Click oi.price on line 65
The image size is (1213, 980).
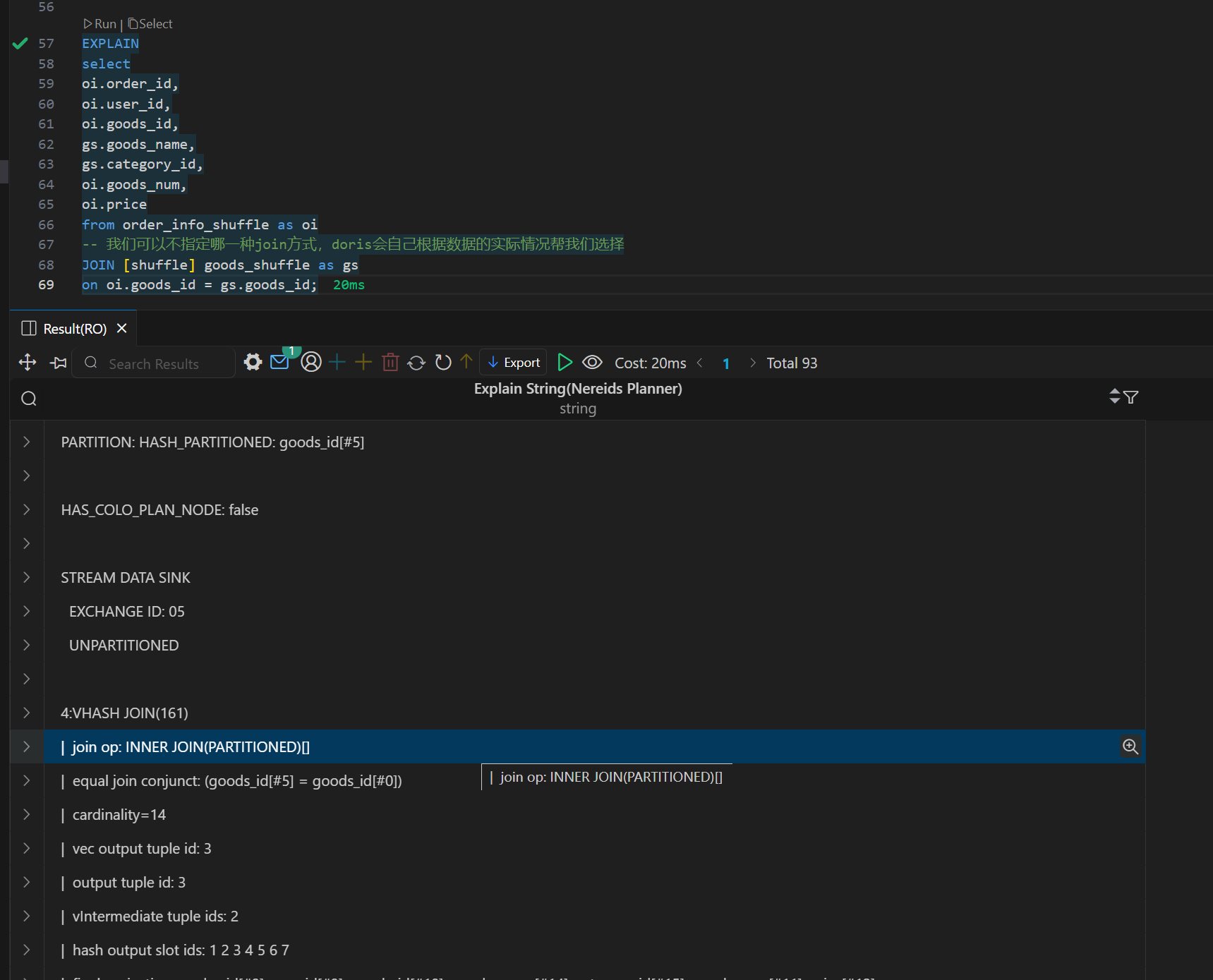114,205
